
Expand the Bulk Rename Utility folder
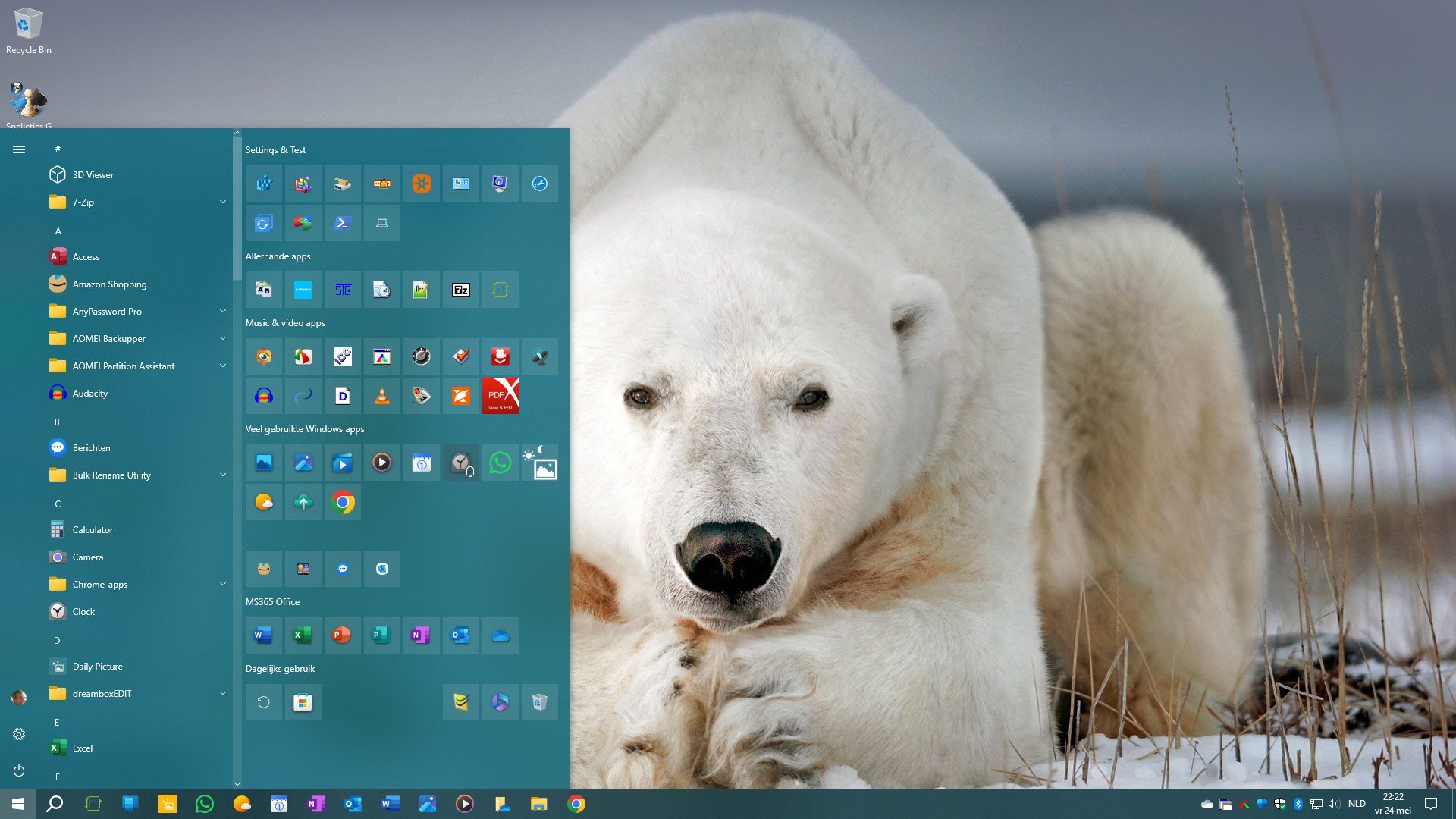(x=222, y=475)
